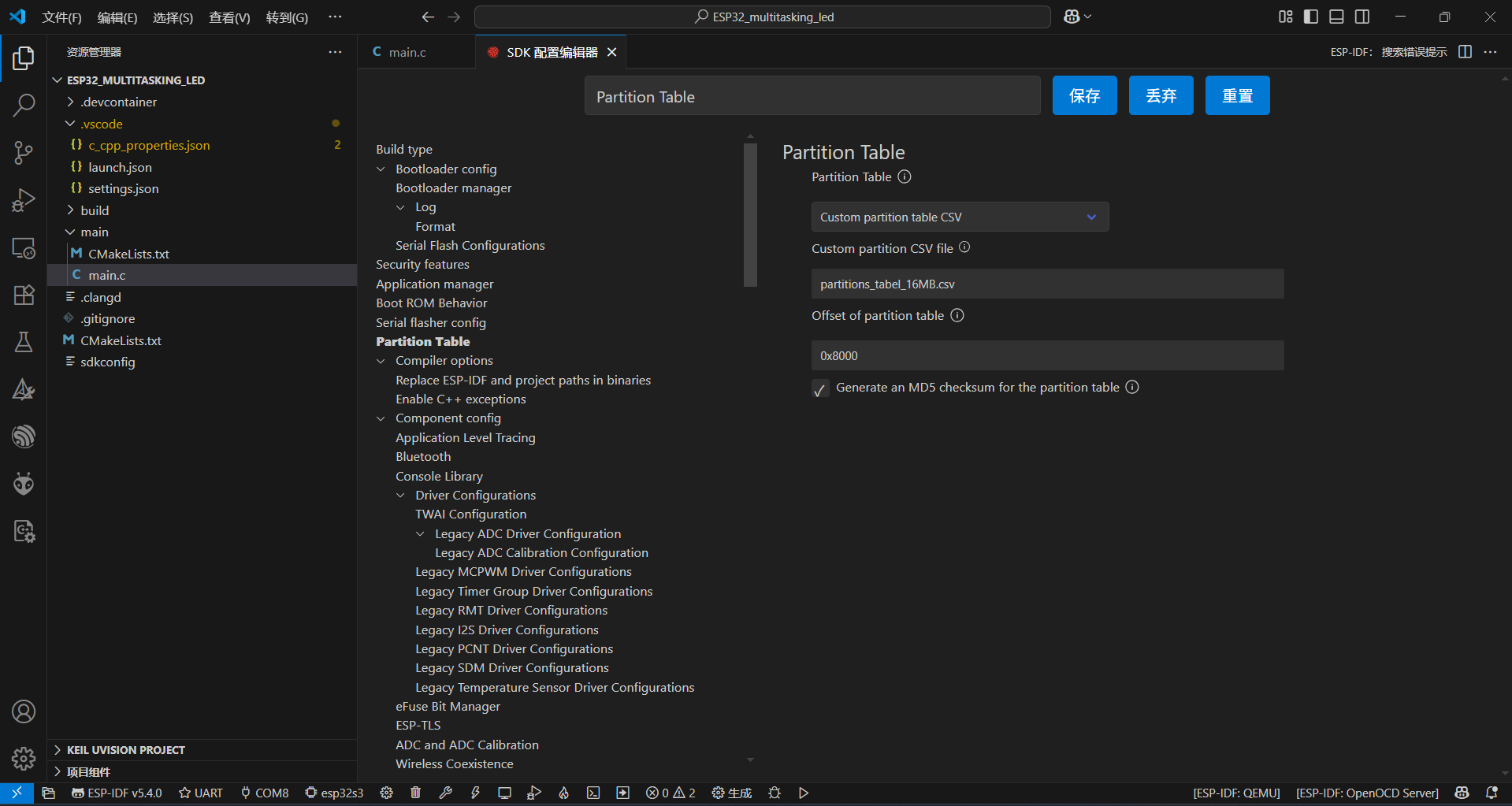Click the Full Clean trash icon
The width and height of the screenshot is (1512, 806).
(x=416, y=793)
